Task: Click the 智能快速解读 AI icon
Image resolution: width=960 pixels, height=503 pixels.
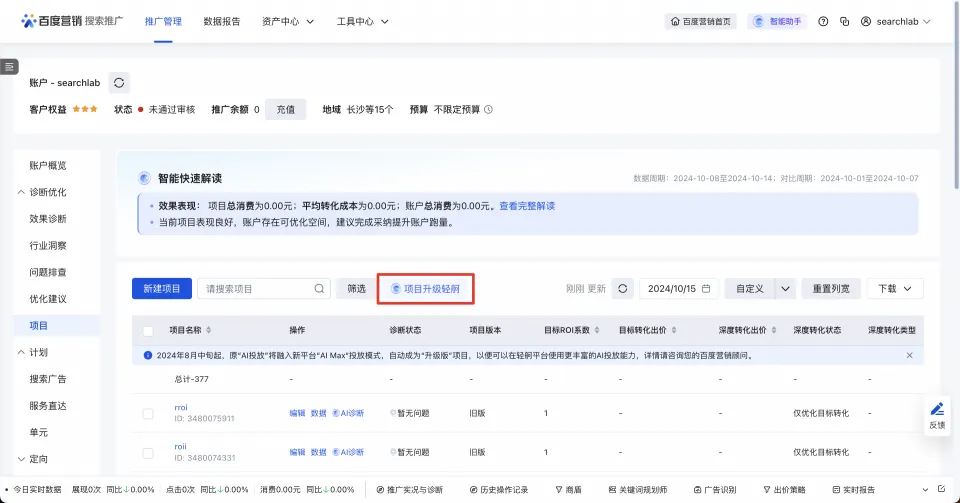Action: (x=144, y=178)
